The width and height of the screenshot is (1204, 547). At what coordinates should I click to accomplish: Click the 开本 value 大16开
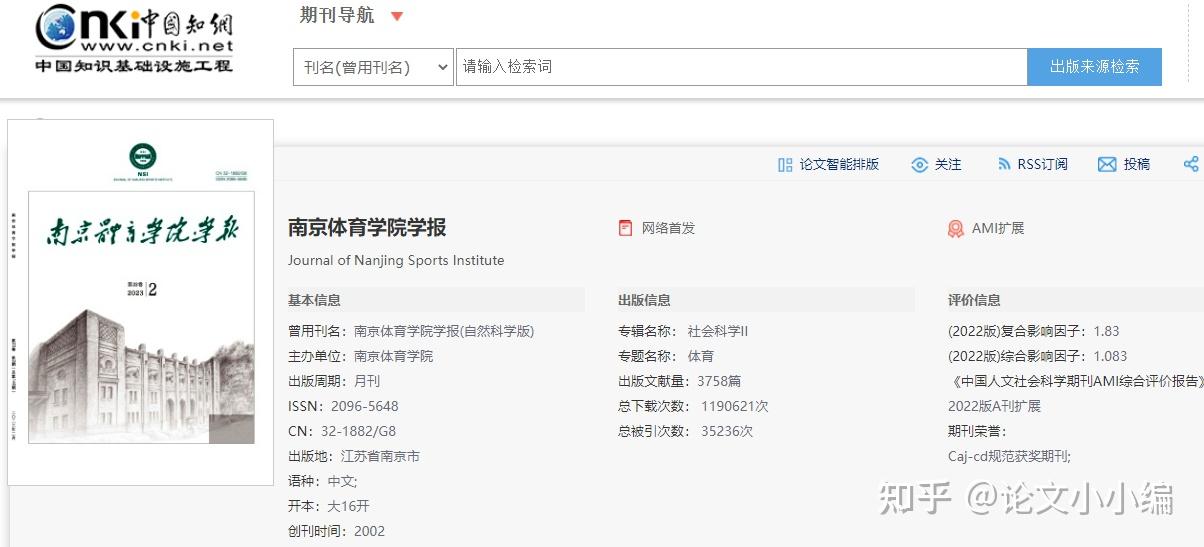click(x=348, y=506)
